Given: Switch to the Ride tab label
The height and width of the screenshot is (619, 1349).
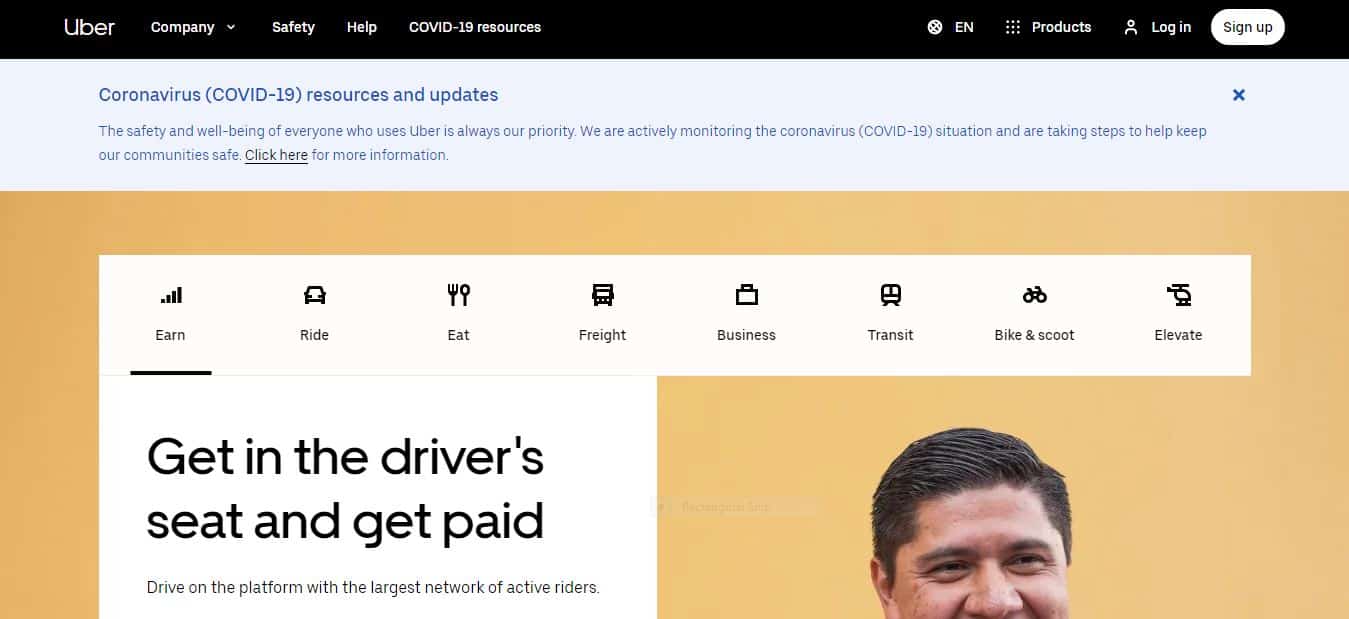Looking at the screenshot, I should [314, 335].
